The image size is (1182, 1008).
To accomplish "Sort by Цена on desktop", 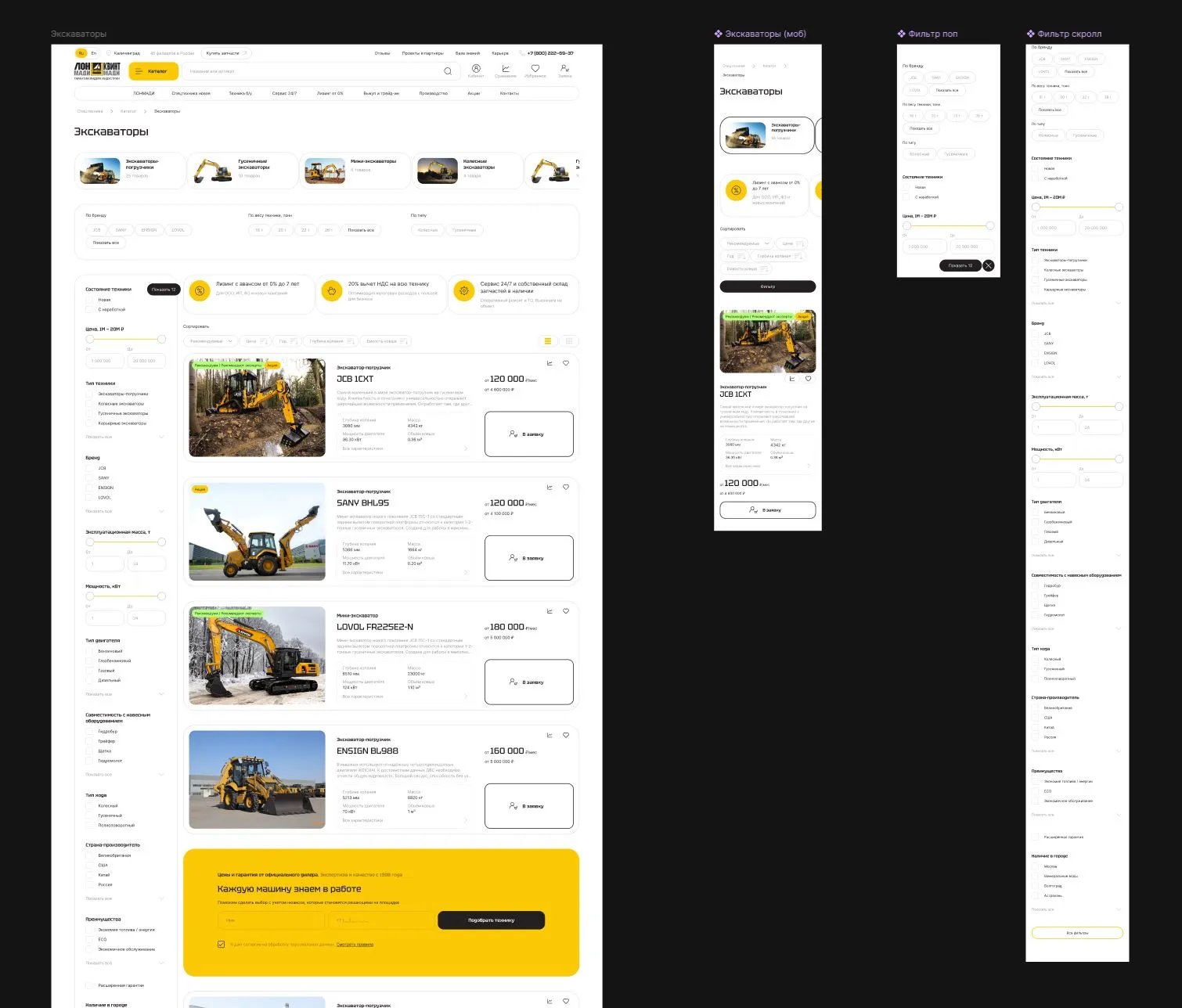I will tap(255, 341).
